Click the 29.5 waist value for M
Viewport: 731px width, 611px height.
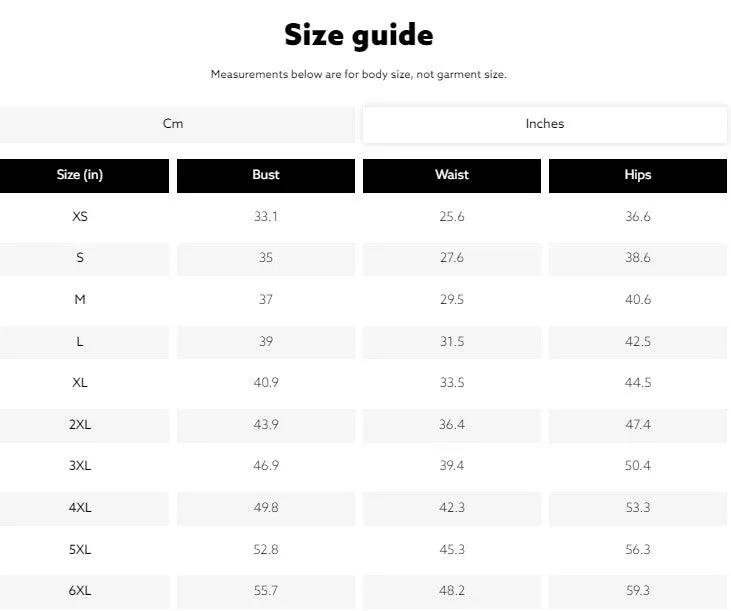coord(452,299)
